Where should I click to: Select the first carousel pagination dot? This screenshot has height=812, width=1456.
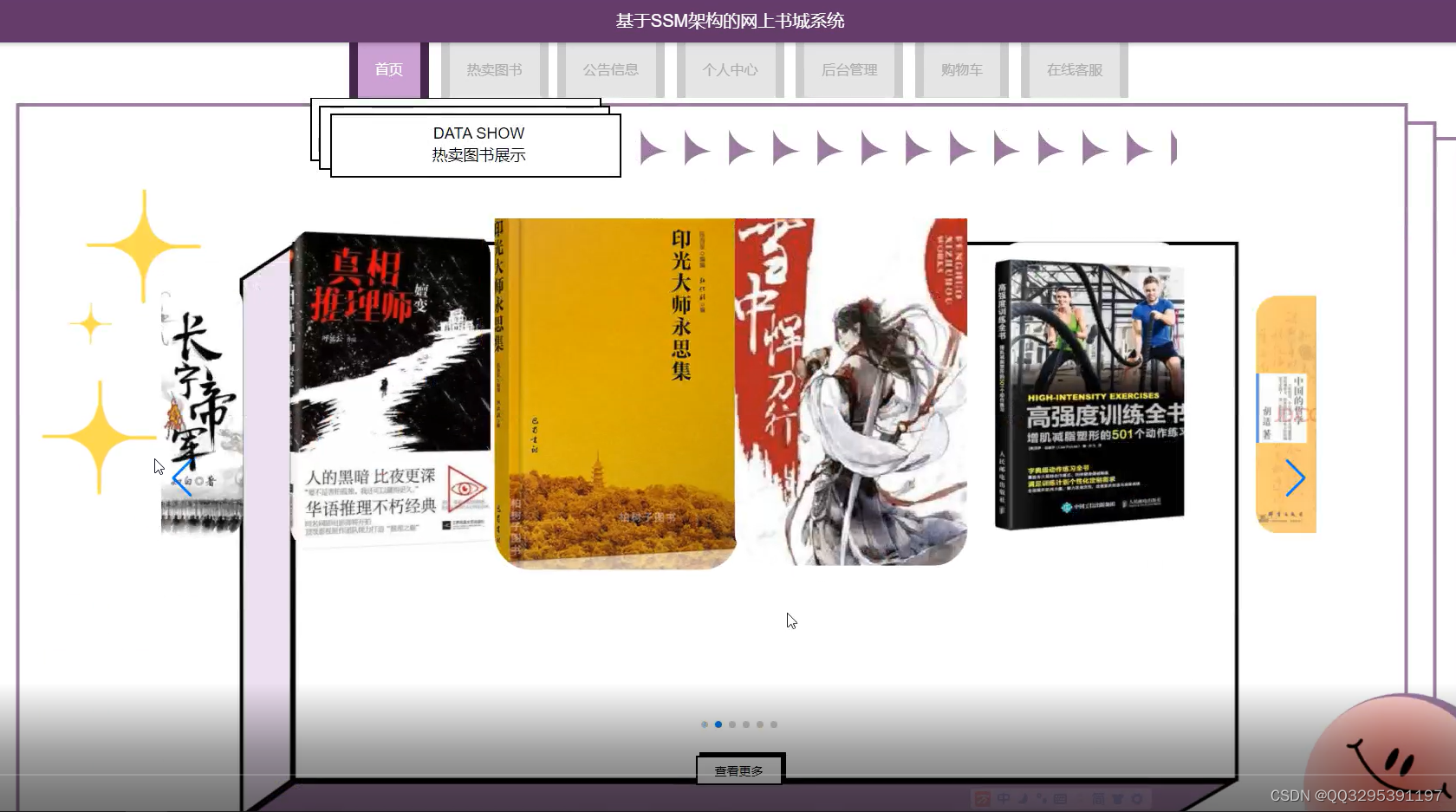pos(705,724)
